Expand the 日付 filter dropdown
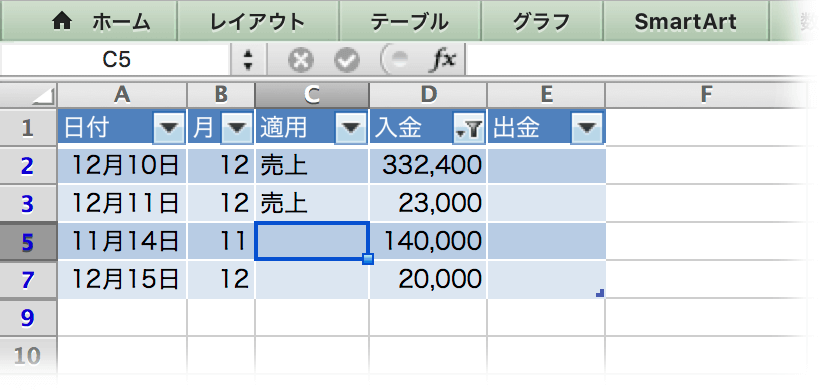 click(169, 128)
